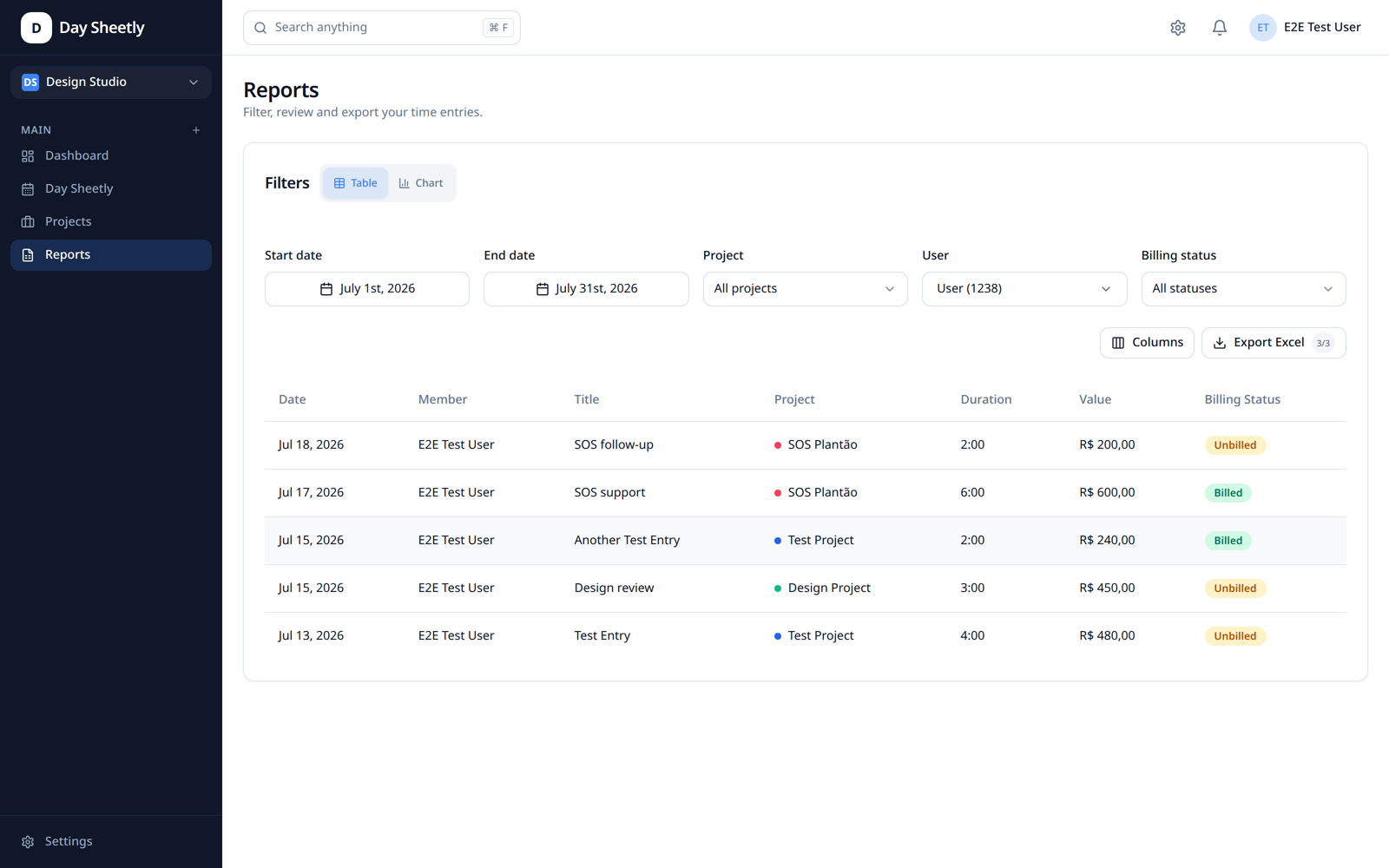This screenshot has height=868, width=1389.
Task: Click the Jul 13, 2026 date cell
Action: point(311,636)
